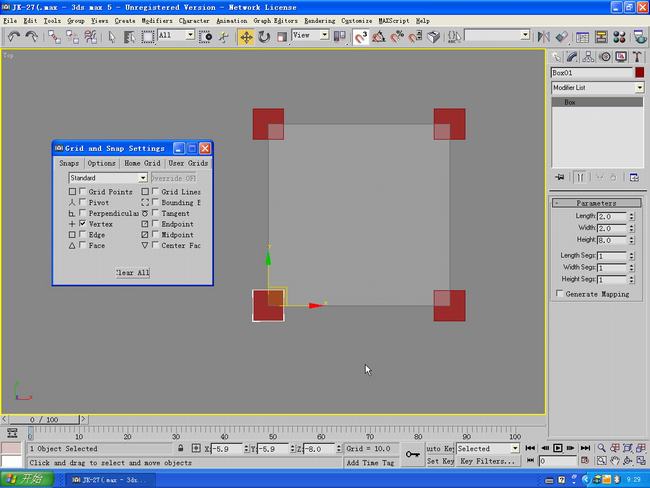Collapse the Parameters rollout
Screen dimensions: 650x488
pos(597,203)
